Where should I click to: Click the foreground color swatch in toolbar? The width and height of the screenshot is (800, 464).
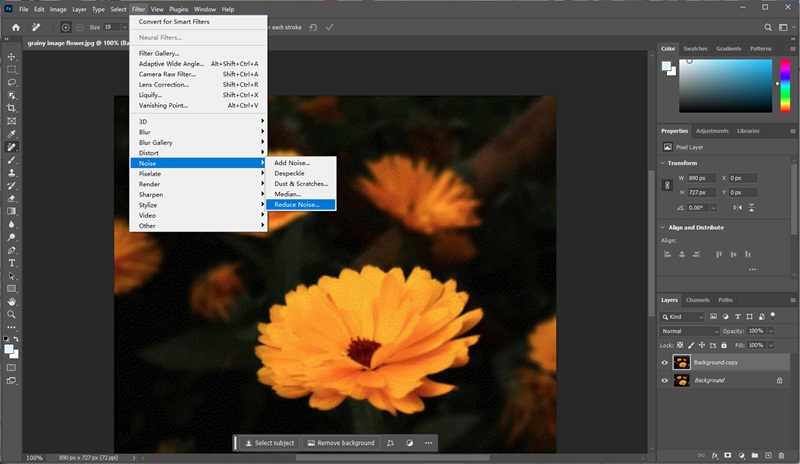(x=9, y=349)
